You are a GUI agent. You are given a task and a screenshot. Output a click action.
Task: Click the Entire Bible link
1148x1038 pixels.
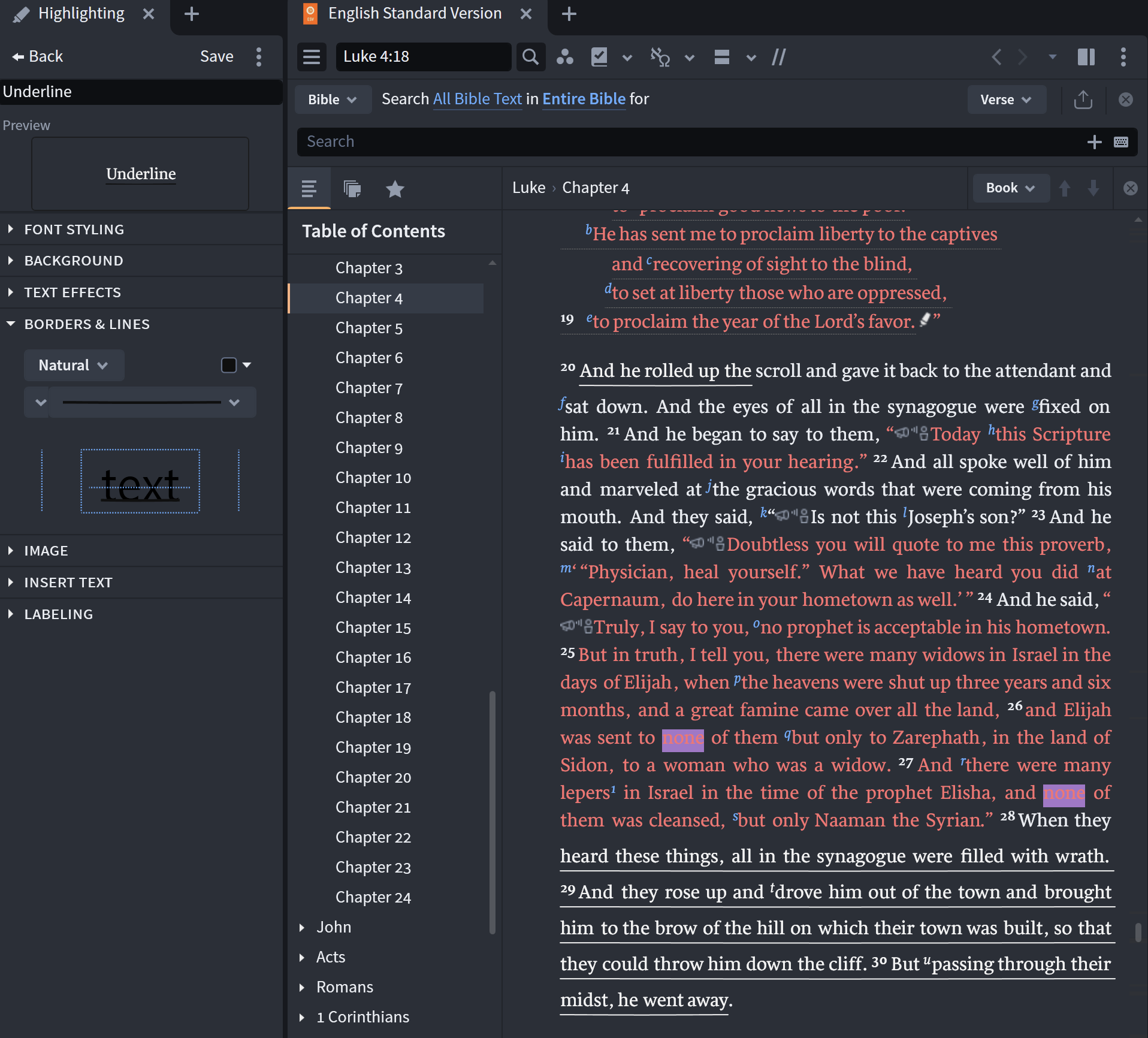pos(584,99)
